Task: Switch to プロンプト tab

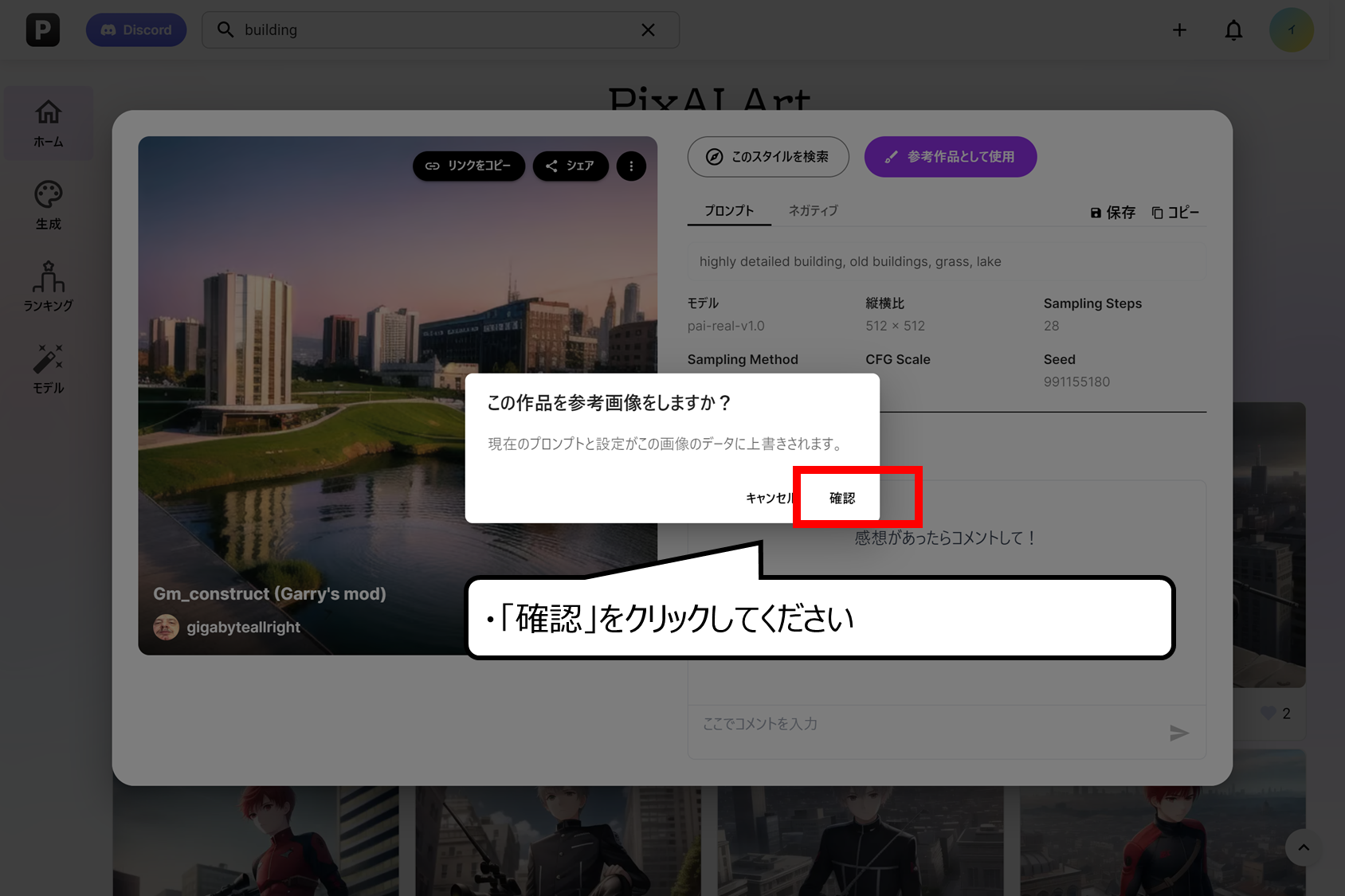Action: pyautogui.click(x=729, y=211)
